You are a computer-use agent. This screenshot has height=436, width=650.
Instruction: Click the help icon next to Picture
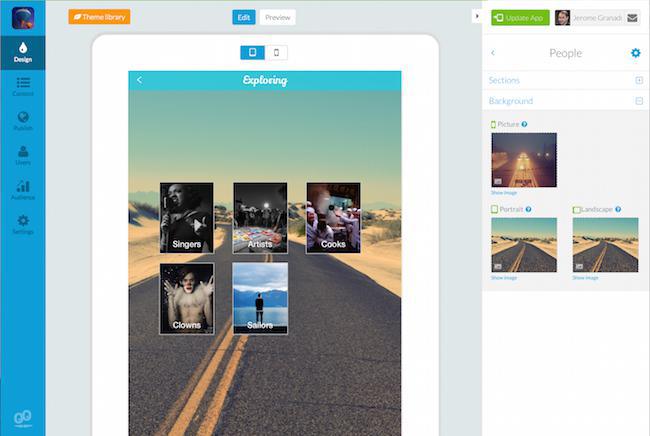[x=525, y=124]
